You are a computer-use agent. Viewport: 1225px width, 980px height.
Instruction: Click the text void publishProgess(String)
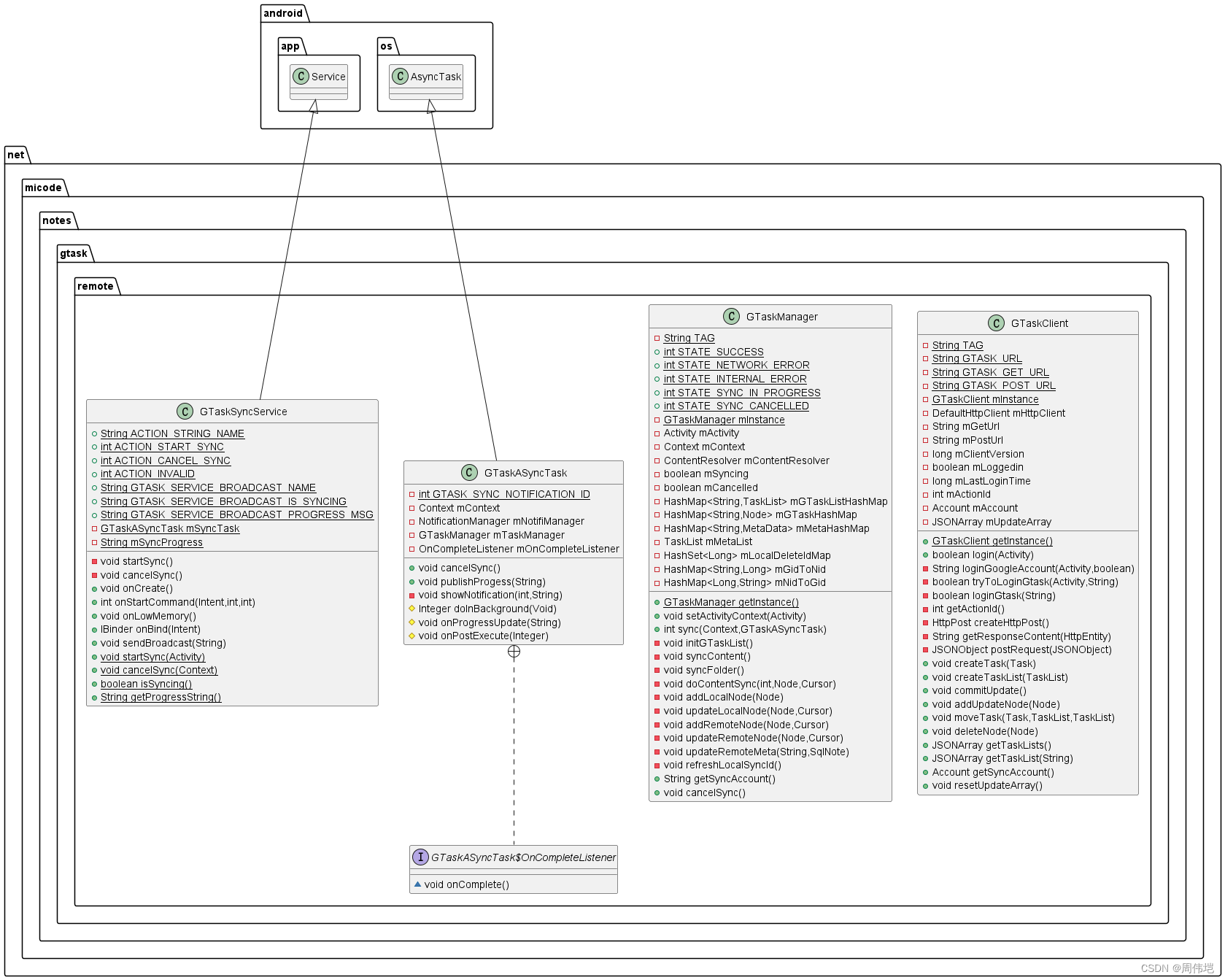(x=482, y=582)
